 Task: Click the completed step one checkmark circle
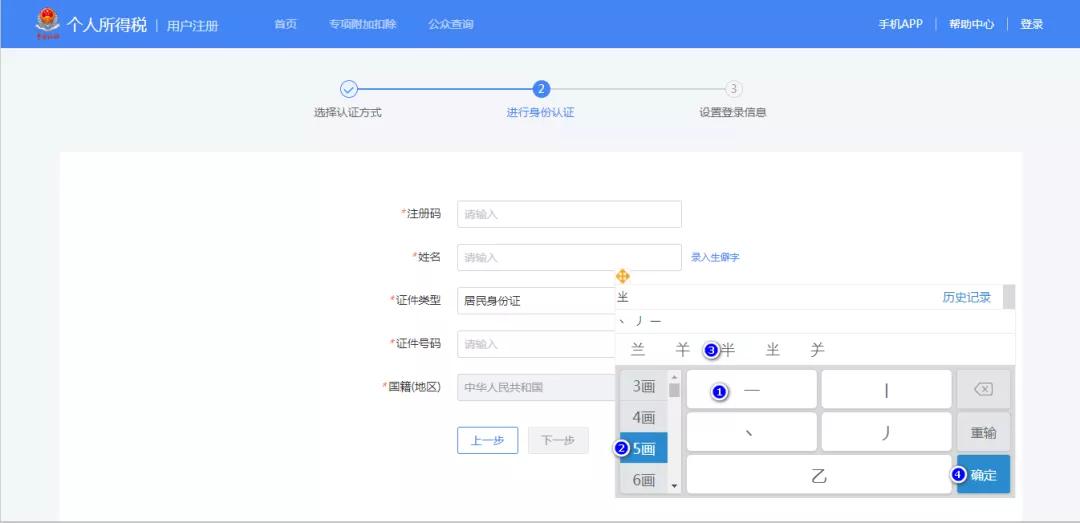tap(349, 89)
